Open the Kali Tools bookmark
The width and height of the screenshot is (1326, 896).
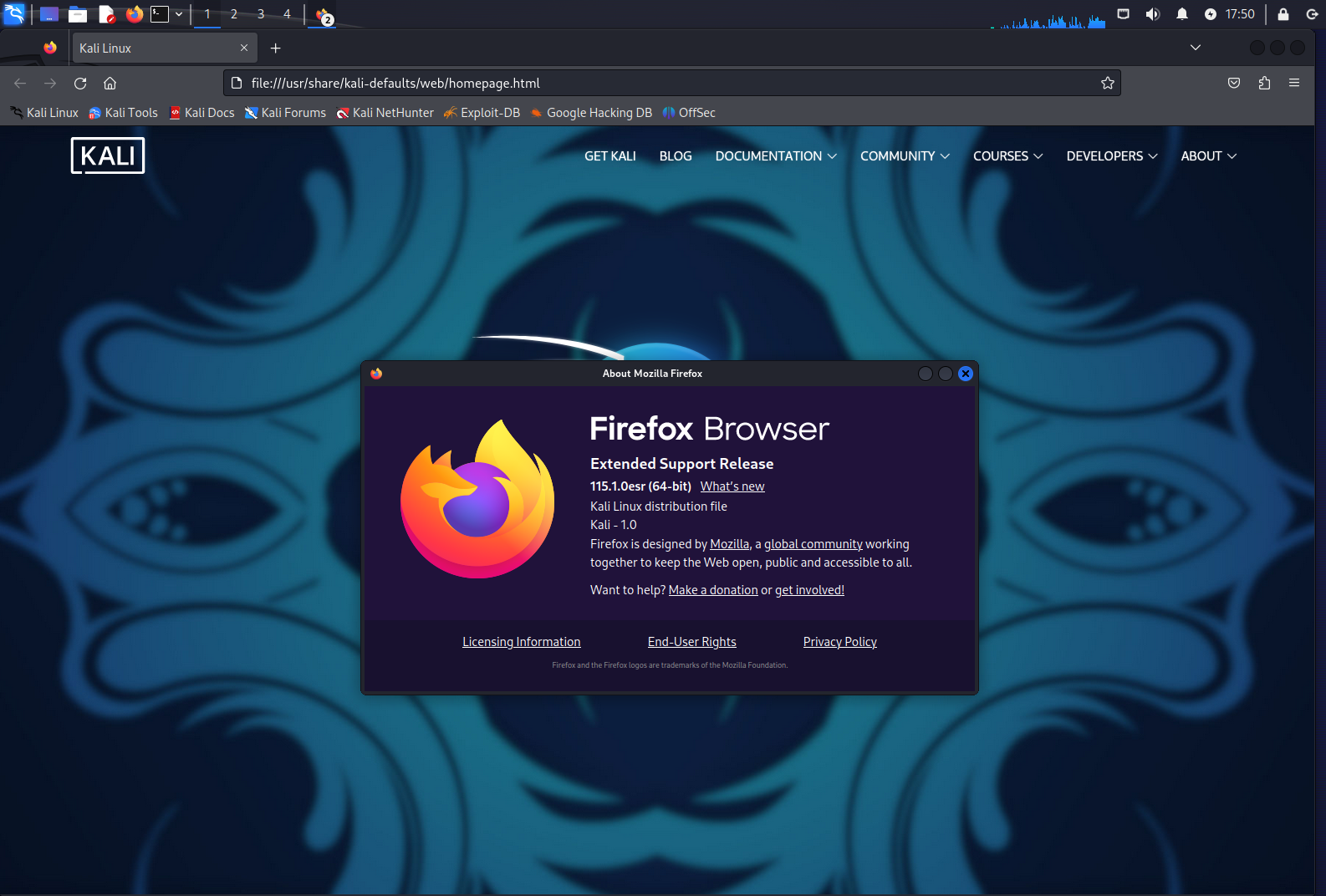point(123,113)
